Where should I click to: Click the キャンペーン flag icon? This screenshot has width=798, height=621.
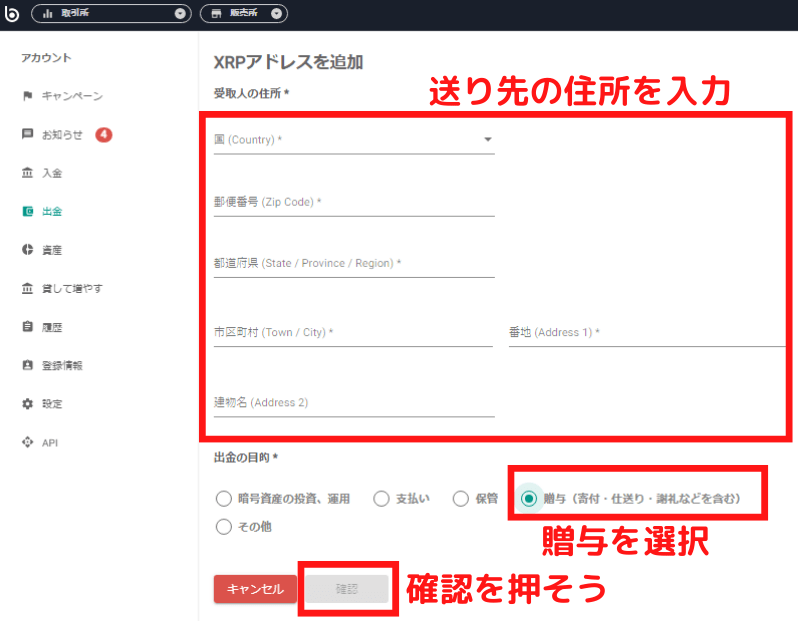(27, 96)
